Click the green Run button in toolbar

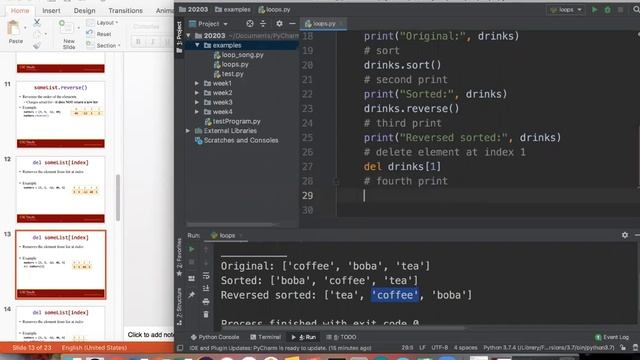[x=595, y=10]
